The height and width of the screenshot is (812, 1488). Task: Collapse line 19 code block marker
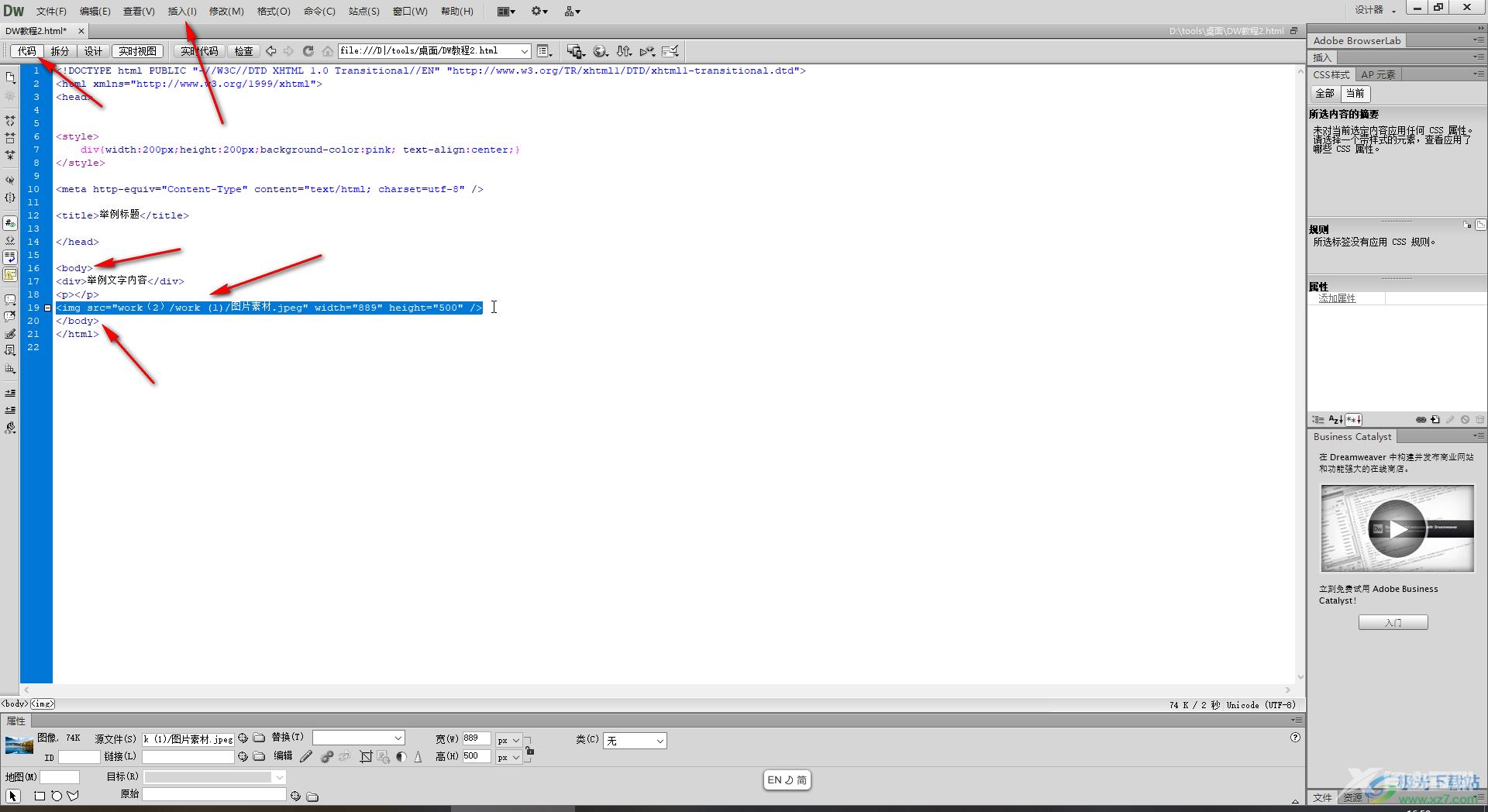point(47,308)
